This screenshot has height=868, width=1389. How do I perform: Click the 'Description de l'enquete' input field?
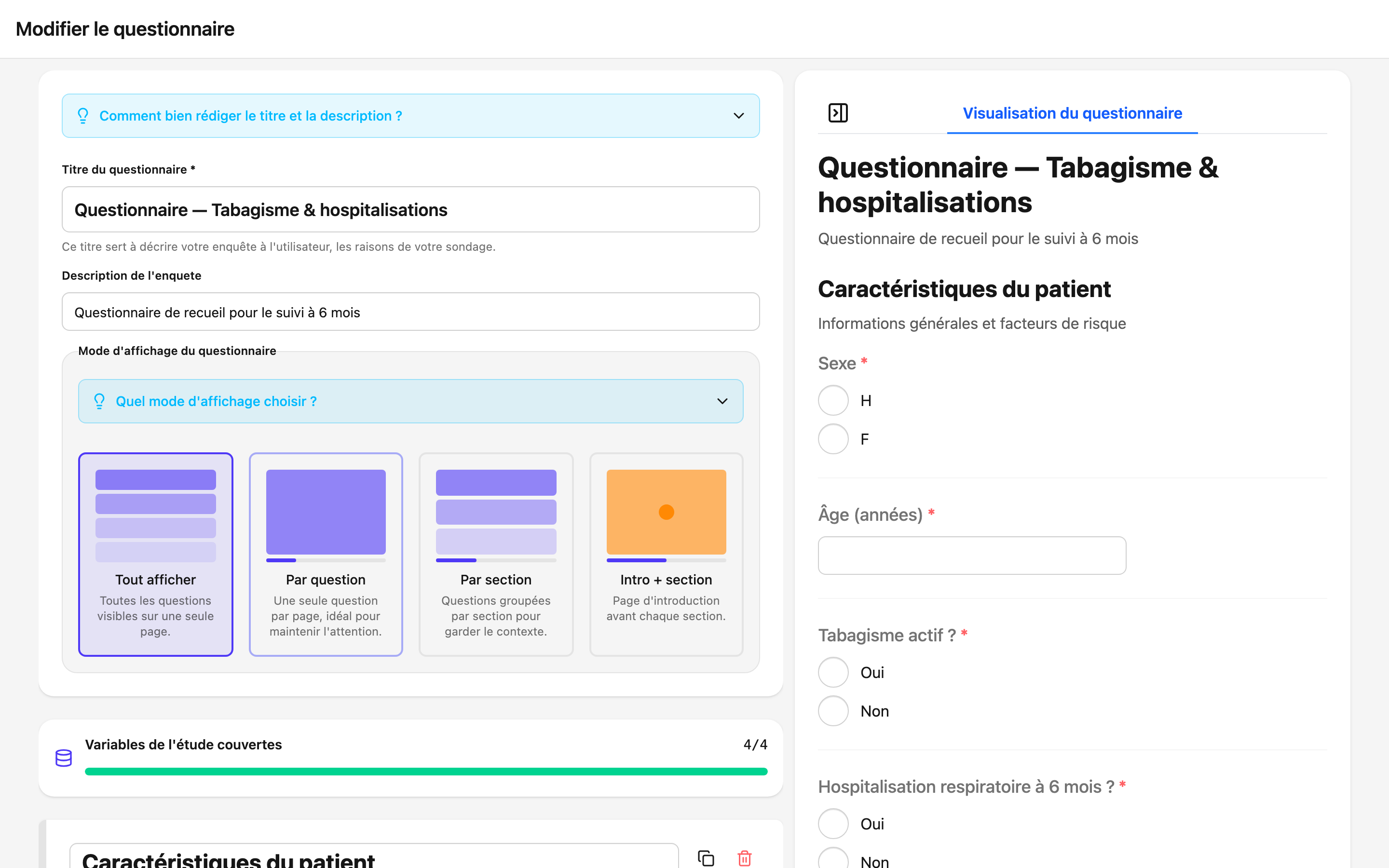coord(411,312)
